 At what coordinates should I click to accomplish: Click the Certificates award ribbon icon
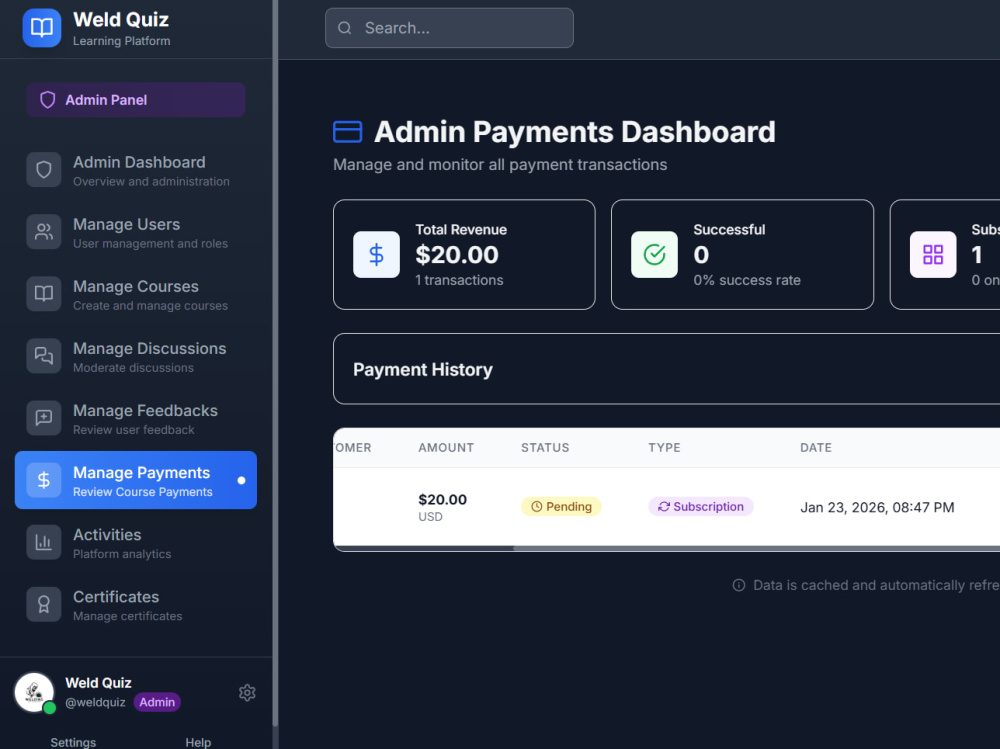click(x=43, y=604)
